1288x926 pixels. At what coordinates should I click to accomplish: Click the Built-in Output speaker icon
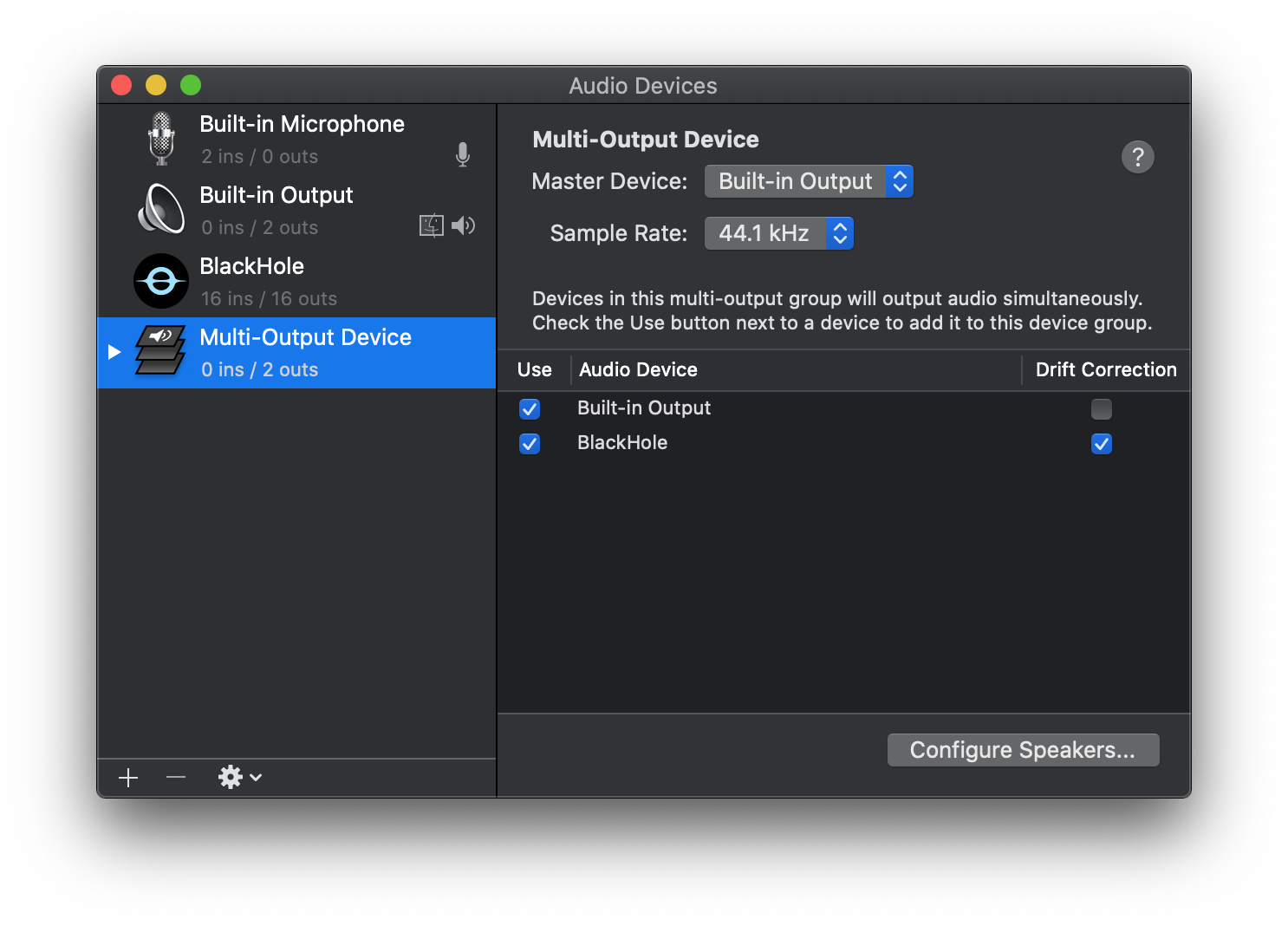pyautogui.click(x=160, y=209)
